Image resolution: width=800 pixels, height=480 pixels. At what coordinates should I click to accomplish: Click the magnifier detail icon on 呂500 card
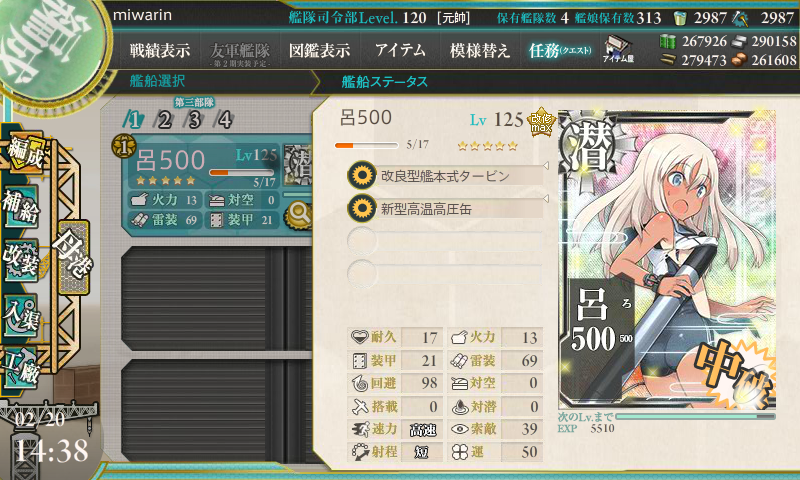[x=299, y=214]
